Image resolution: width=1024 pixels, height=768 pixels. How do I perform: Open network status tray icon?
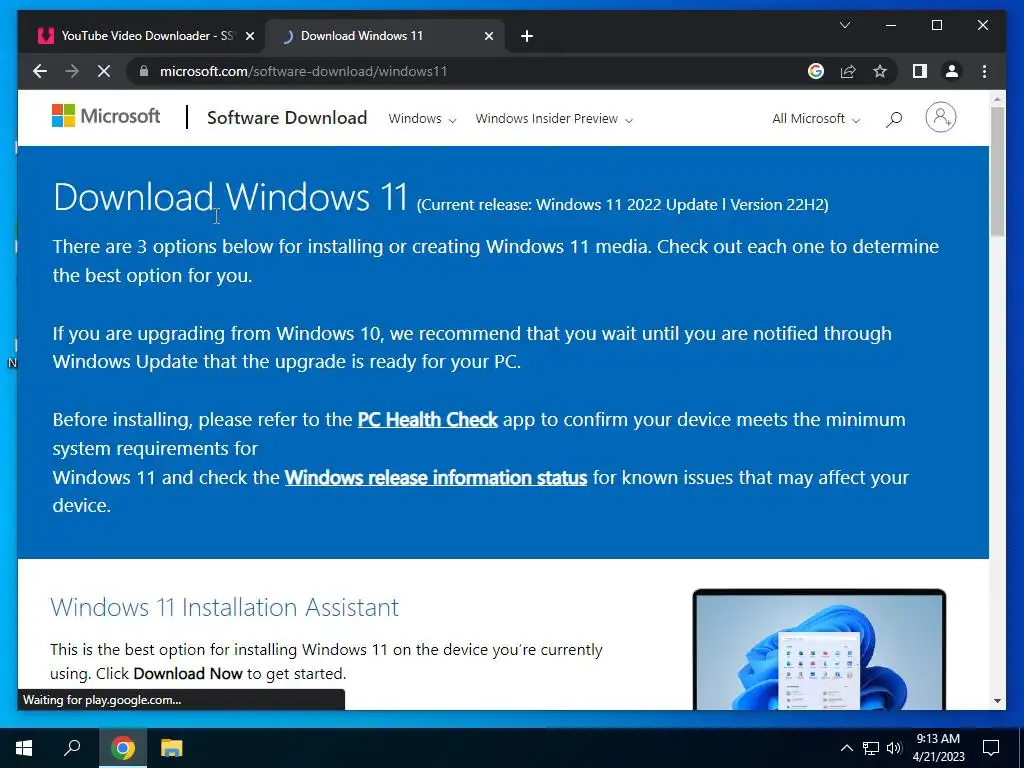click(871, 748)
